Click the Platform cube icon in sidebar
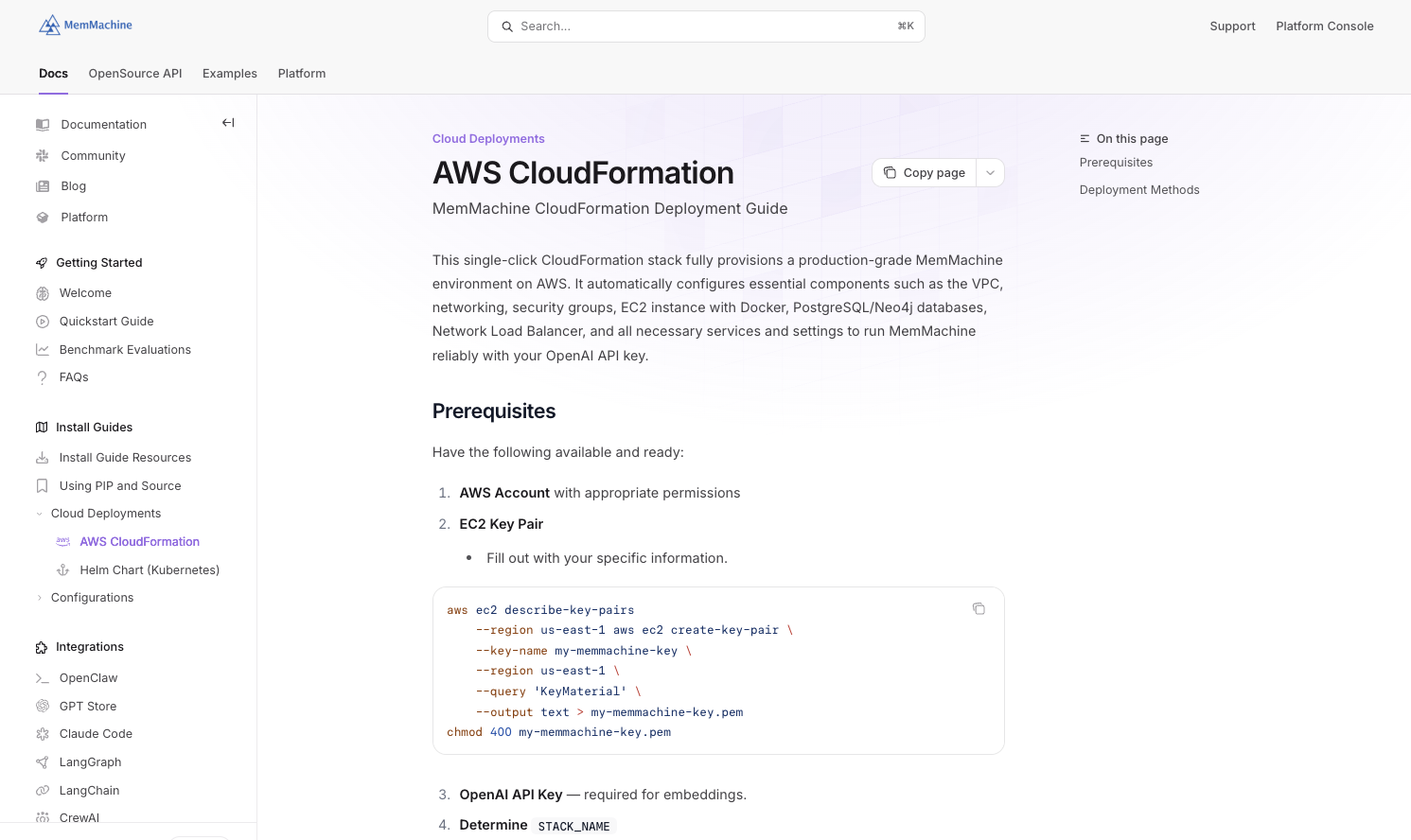Viewport: 1411px width, 840px height. [43, 218]
